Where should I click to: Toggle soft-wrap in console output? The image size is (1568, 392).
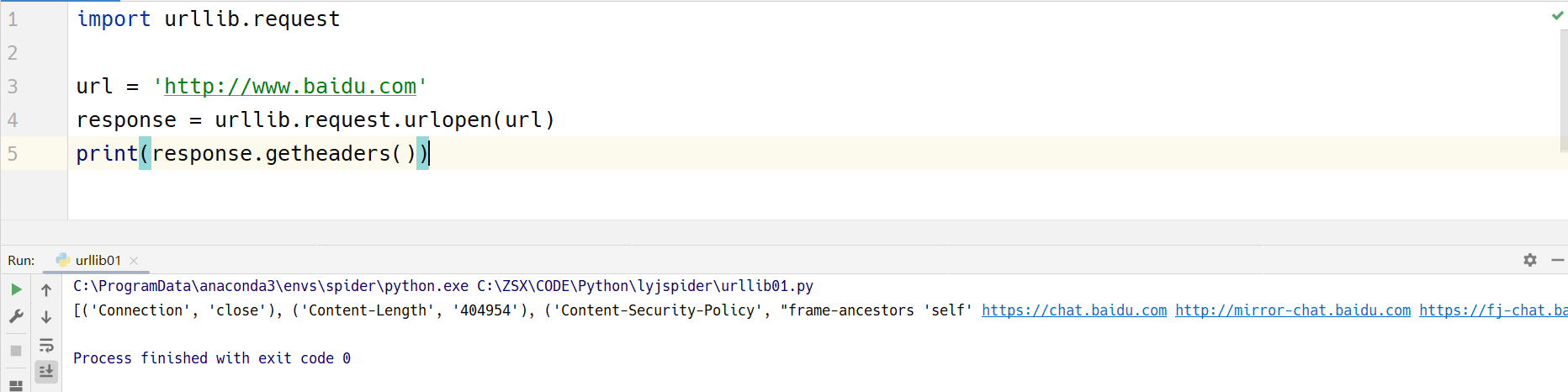pyautogui.click(x=46, y=345)
